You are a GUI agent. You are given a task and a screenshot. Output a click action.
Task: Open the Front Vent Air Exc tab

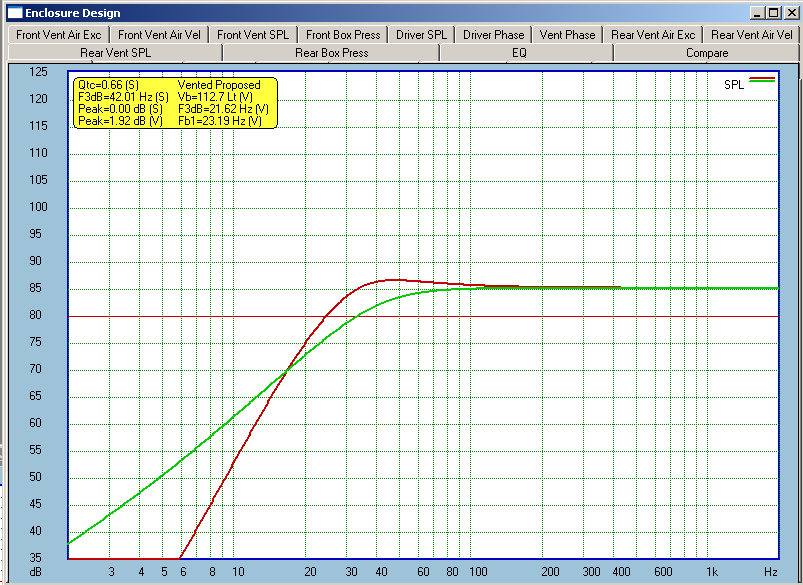[x=58, y=35]
